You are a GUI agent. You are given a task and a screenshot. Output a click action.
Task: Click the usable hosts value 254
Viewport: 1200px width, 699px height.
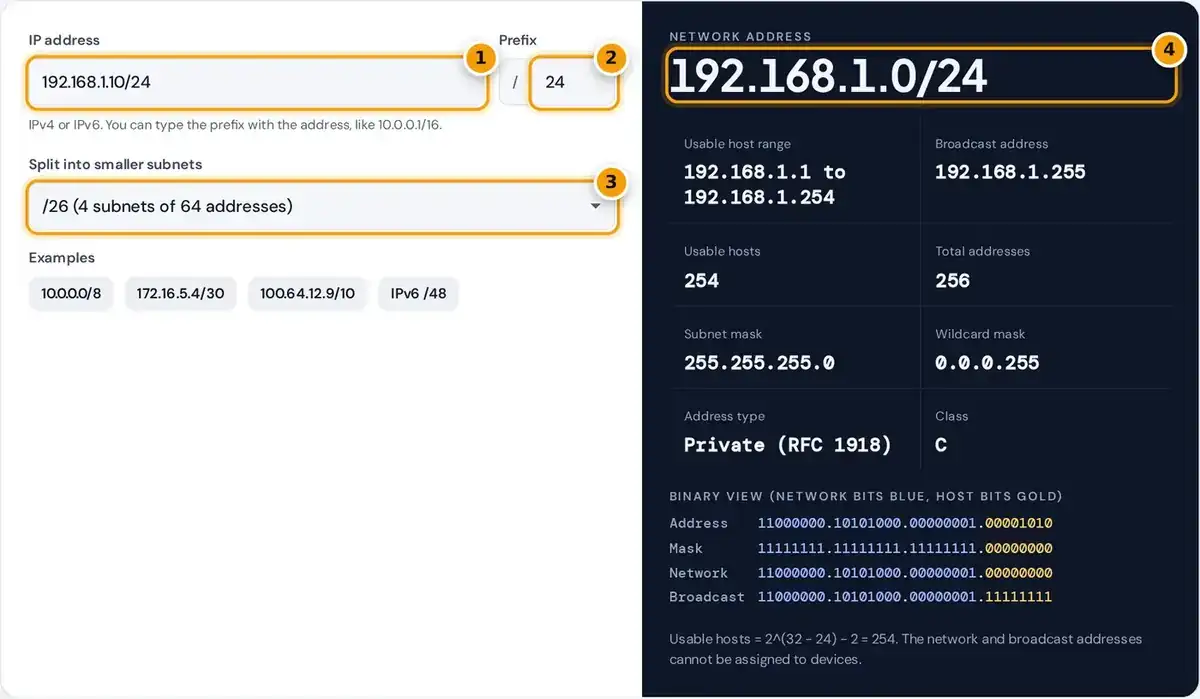tap(701, 281)
